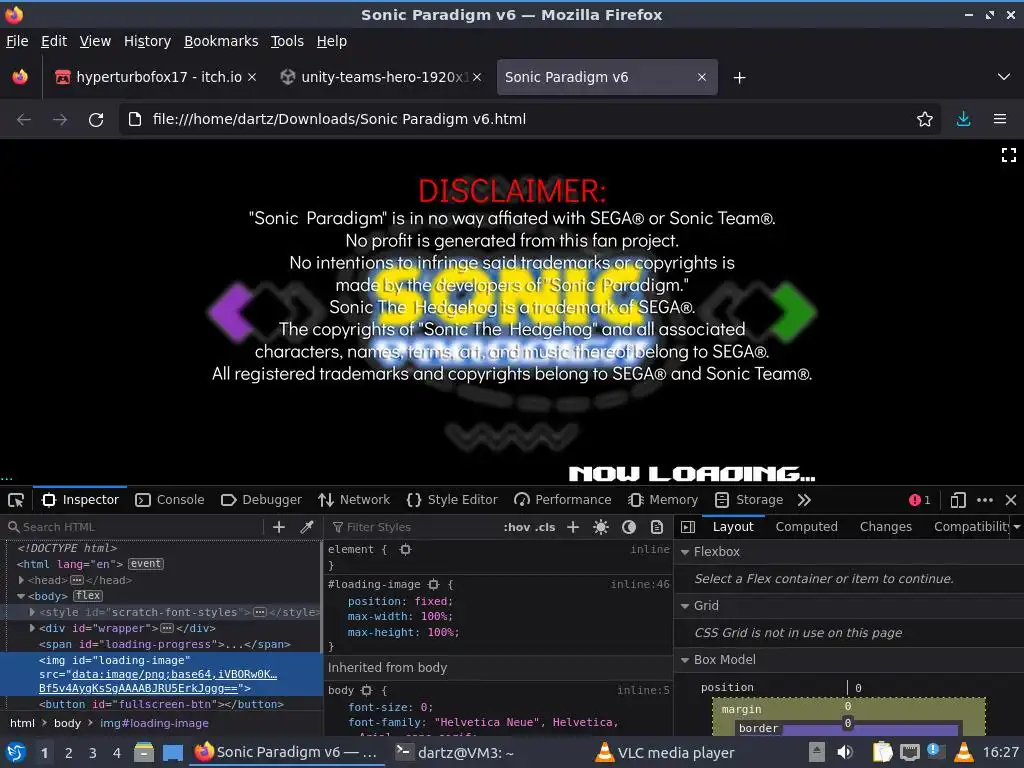Open the Debugger panel
The width and height of the screenshot is (1024, 768).
coord(261,500)
